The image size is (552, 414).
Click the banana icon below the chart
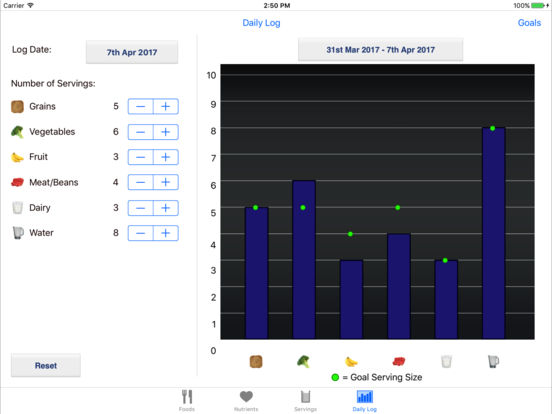click(x=351, y=362)
